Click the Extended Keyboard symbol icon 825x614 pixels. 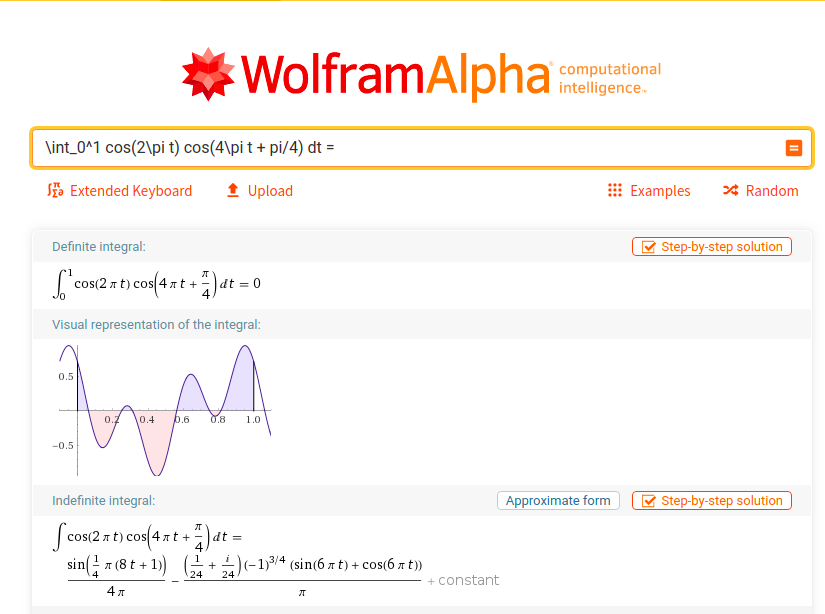pyautogui.click(x=55, y=191)
